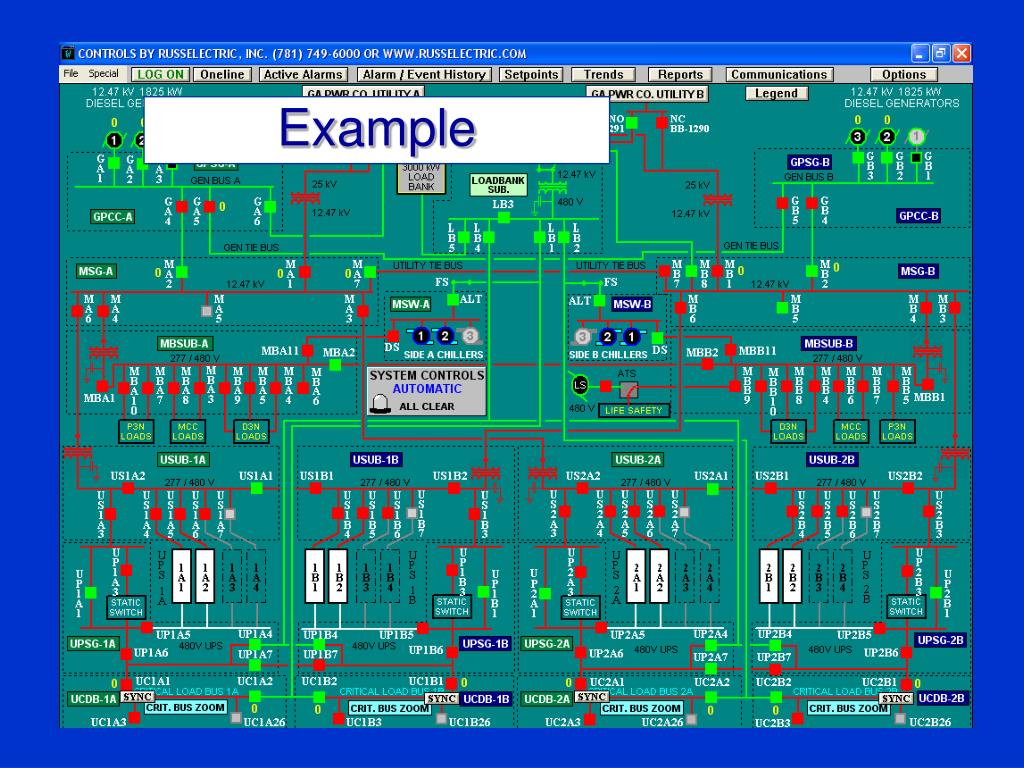Open the Options screen

coord(904,74)
